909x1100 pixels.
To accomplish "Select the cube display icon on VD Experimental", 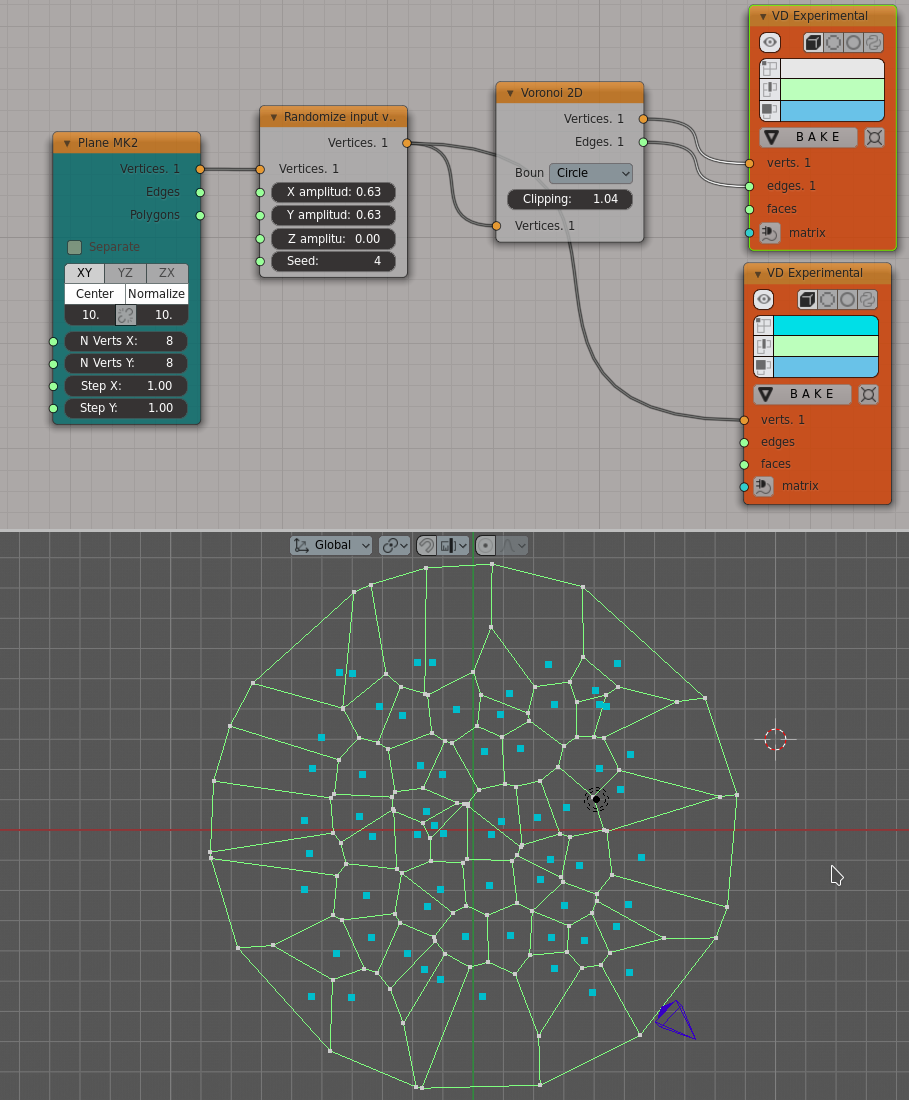I will pos(811,42).
